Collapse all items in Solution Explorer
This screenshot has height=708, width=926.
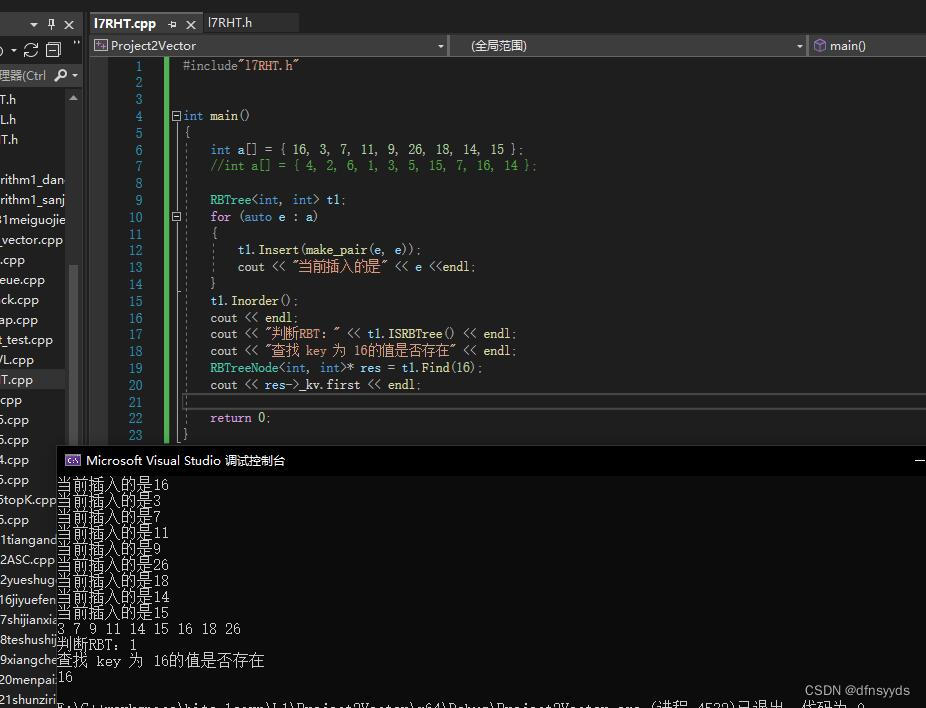53,50
